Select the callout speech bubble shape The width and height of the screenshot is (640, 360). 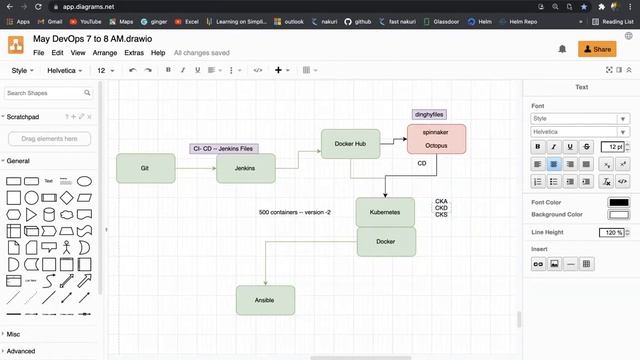coord(49,247)
